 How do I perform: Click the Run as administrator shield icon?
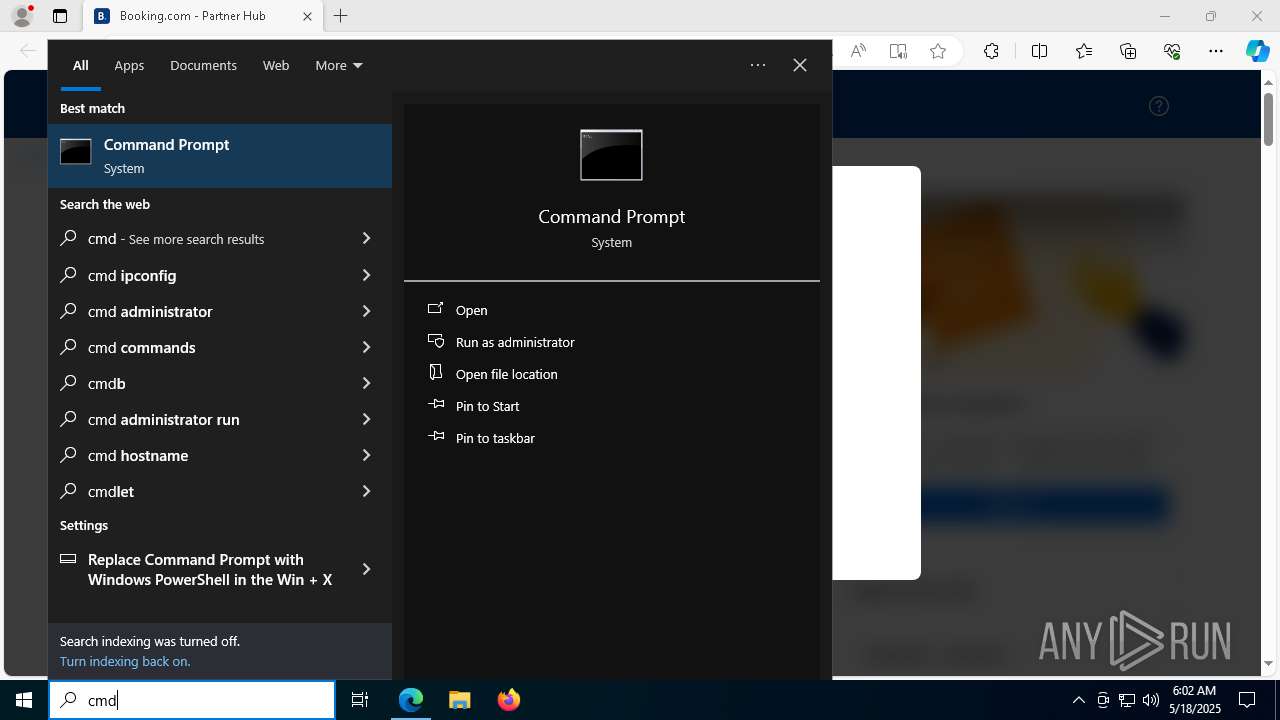click(x=436, y=341)
